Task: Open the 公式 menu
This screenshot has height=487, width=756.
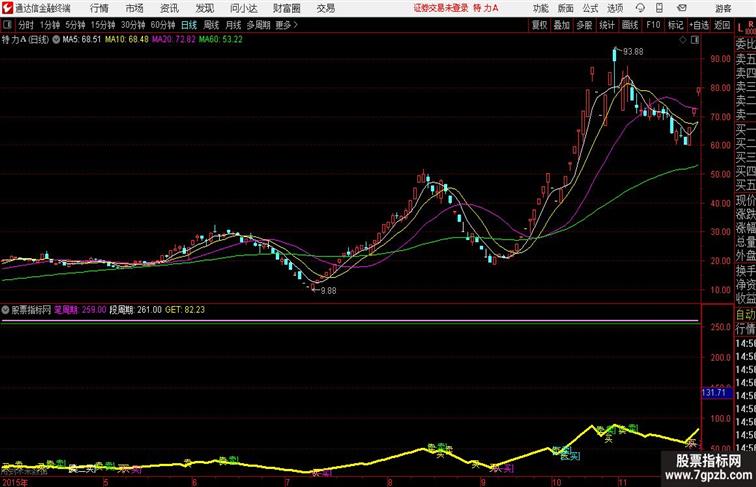Action: pos(590,8)
